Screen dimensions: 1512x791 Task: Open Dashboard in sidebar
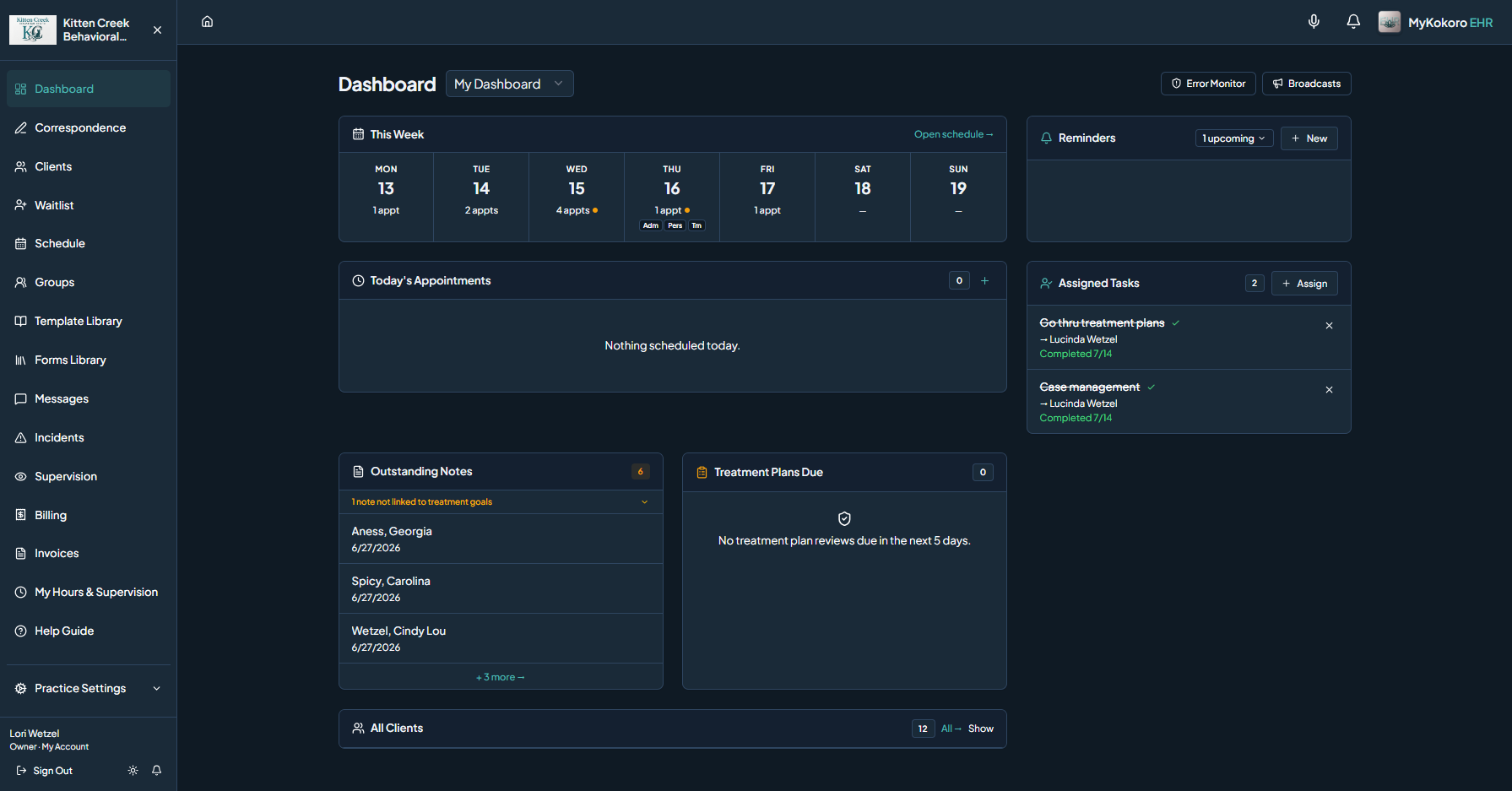tap(89, 89)
